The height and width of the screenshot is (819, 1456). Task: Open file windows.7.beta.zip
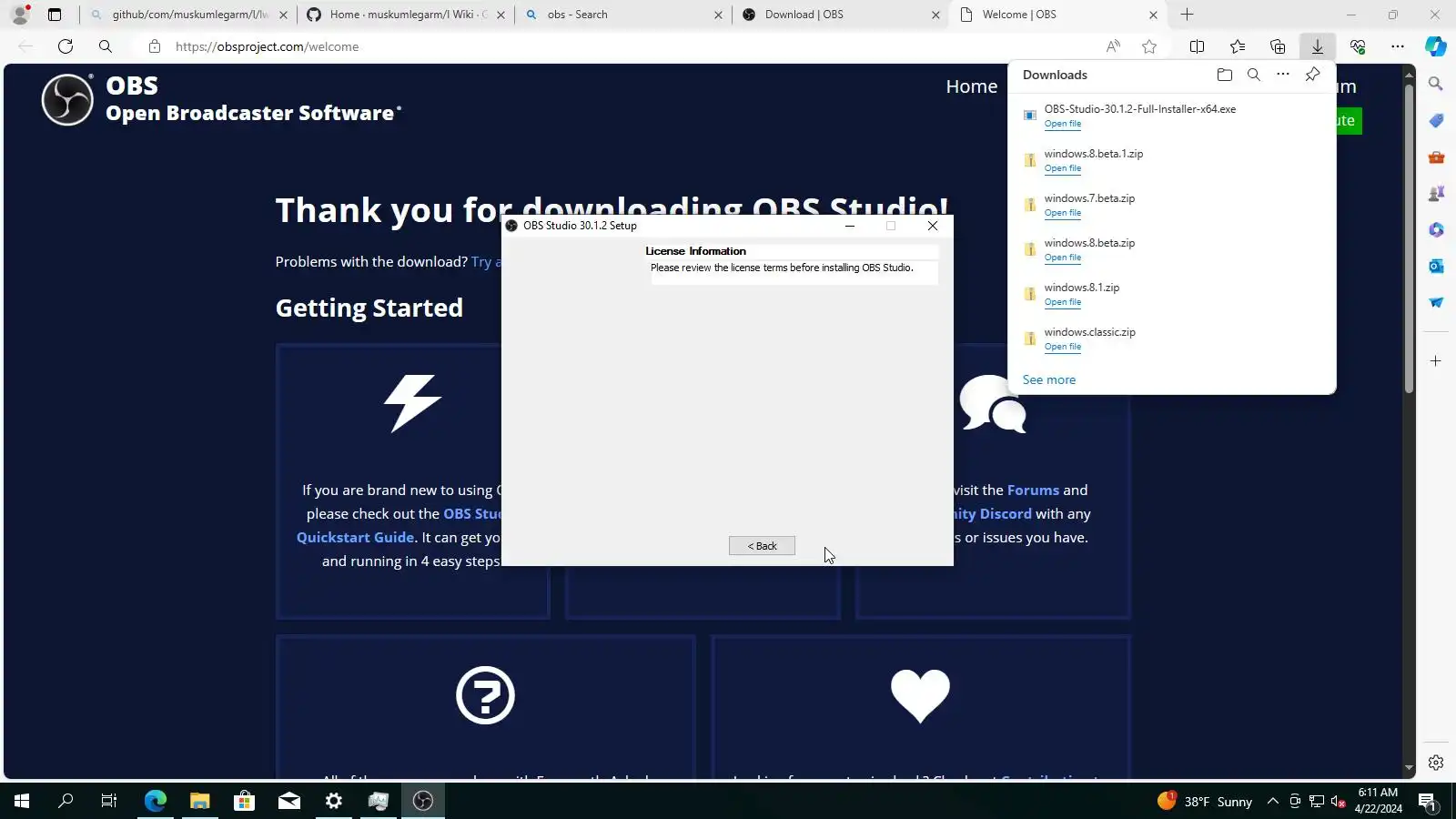[1063, 213]
